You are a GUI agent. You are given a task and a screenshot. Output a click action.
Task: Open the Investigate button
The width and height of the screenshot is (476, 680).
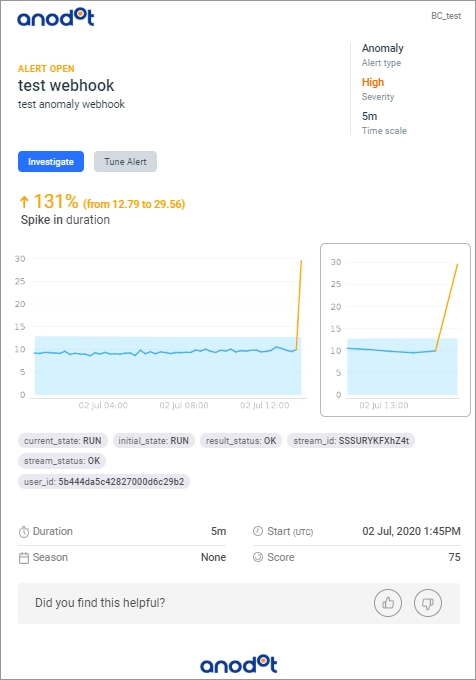tap(51, 162)
